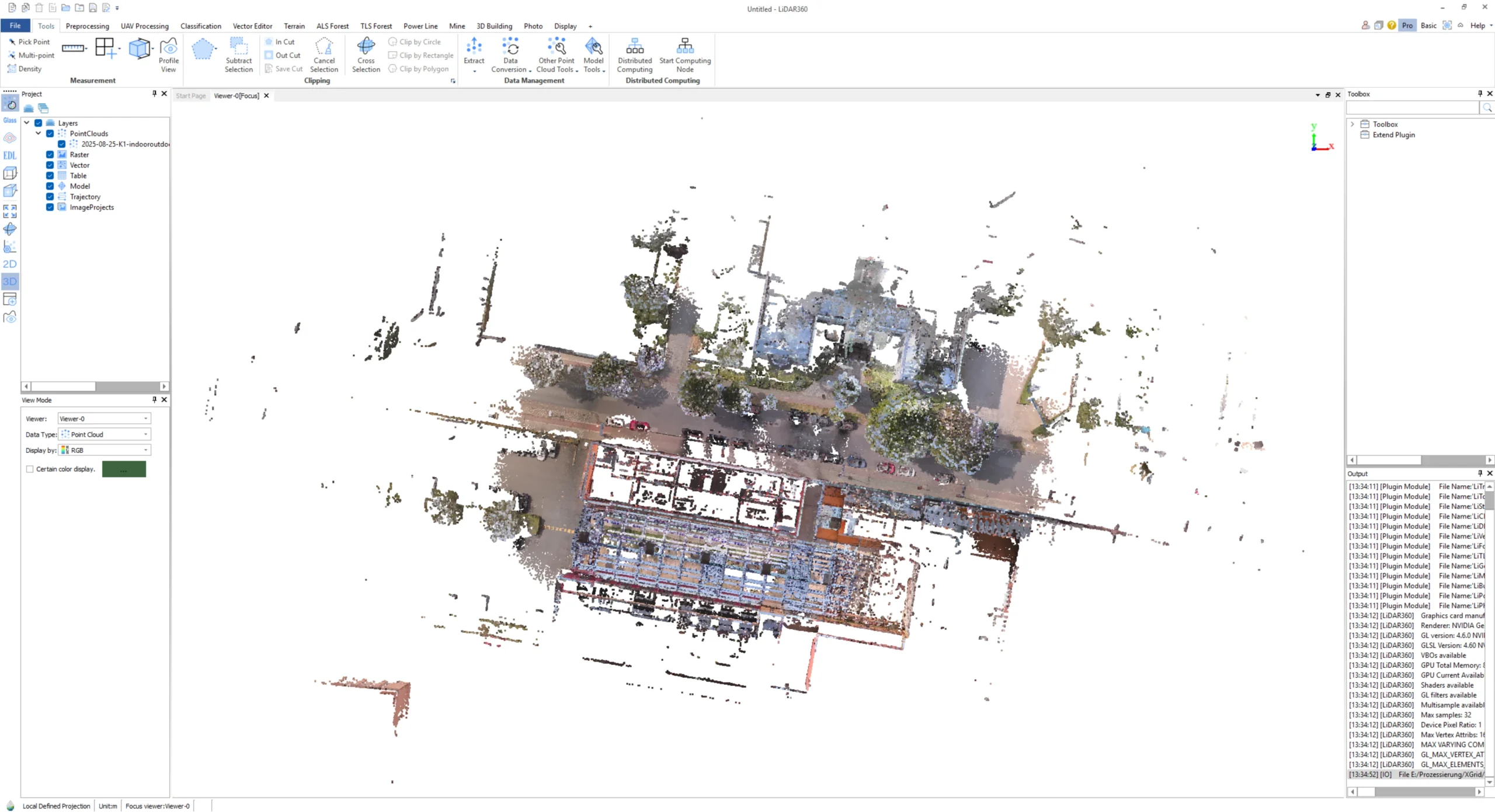The height and width of the screenshot is (812, 1495).
Task: Switch to 2D view in sidebar
Action: coord(10,264)
